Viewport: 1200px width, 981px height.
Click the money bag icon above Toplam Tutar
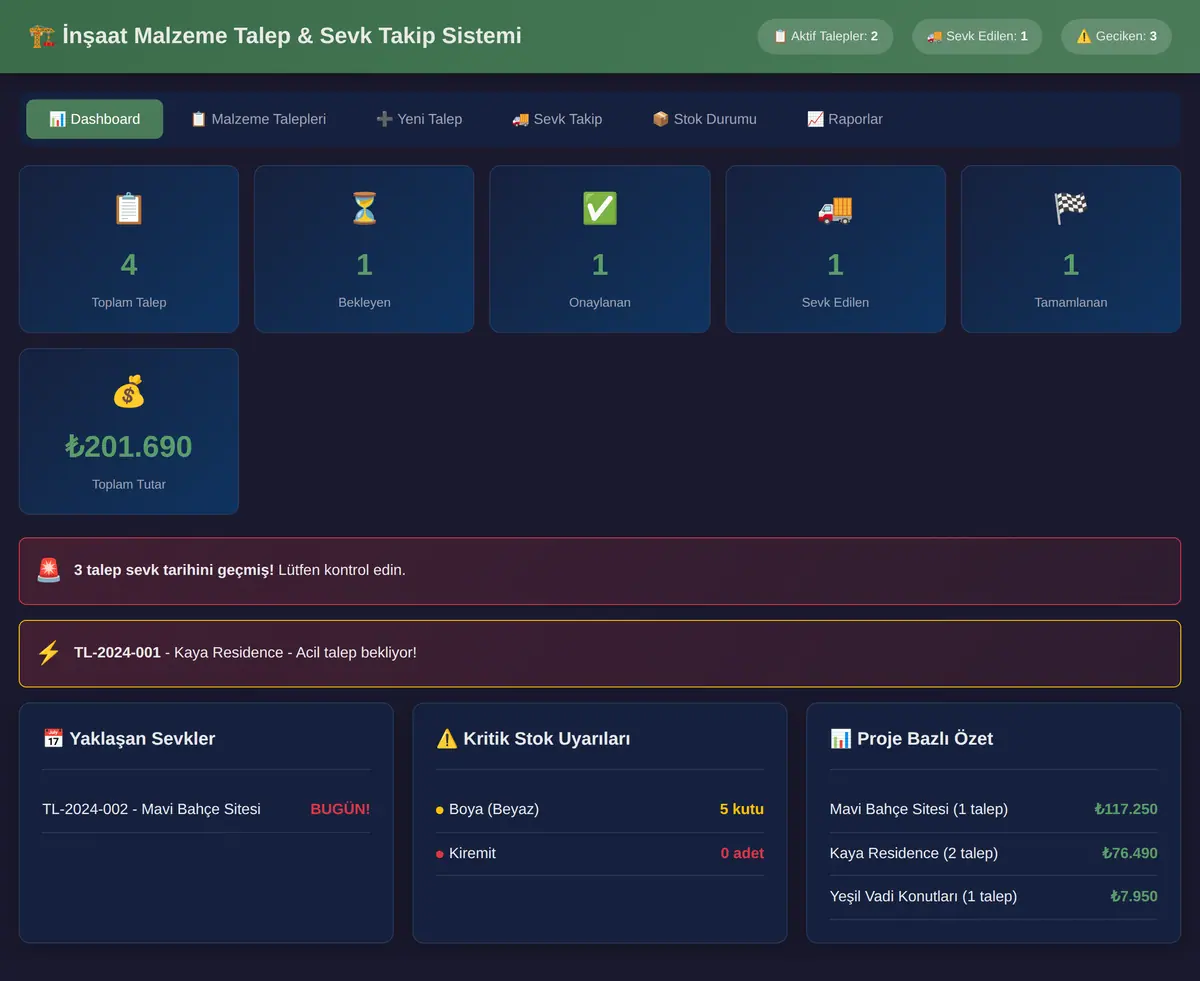click(129, 390)
